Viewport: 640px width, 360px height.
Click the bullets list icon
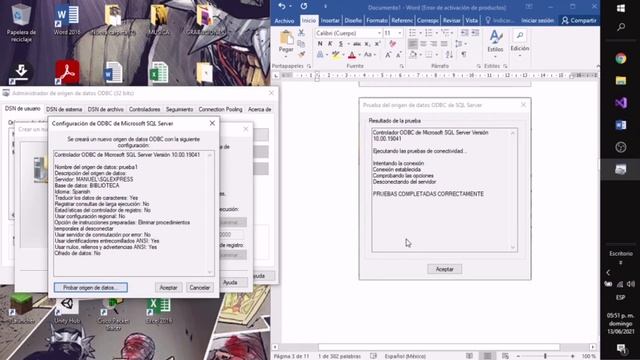[x=413, y=33]
